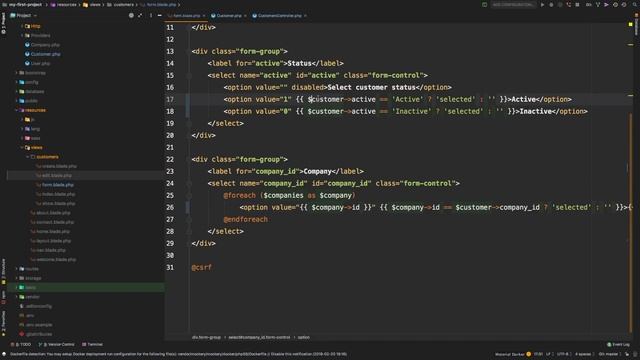This screenshot has height=360, width=640.
Task: Click the Run with Coverage icon
Action: click(x=560, y=5)
